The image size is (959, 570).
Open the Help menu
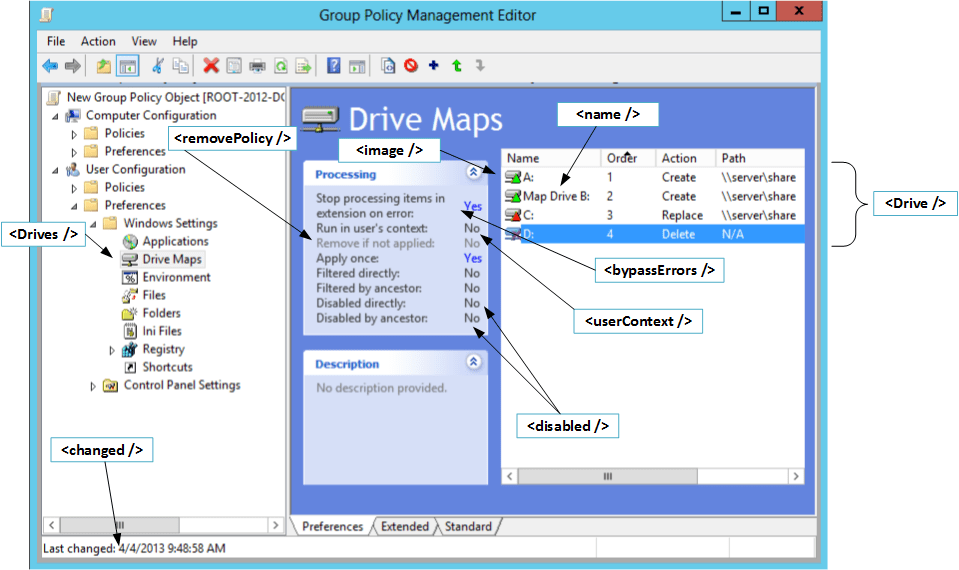(185, 41)
